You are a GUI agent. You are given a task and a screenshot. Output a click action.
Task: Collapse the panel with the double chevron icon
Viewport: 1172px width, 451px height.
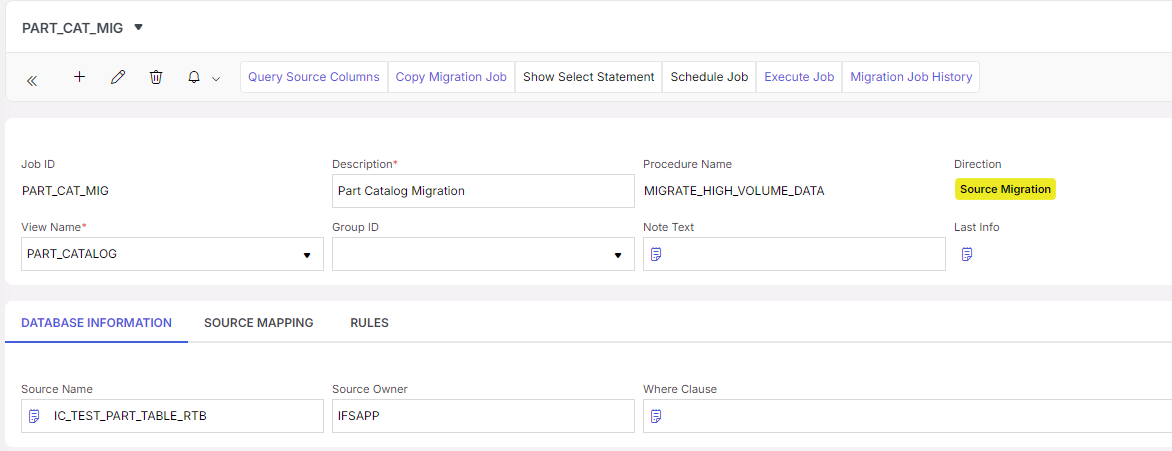point(31,81)
